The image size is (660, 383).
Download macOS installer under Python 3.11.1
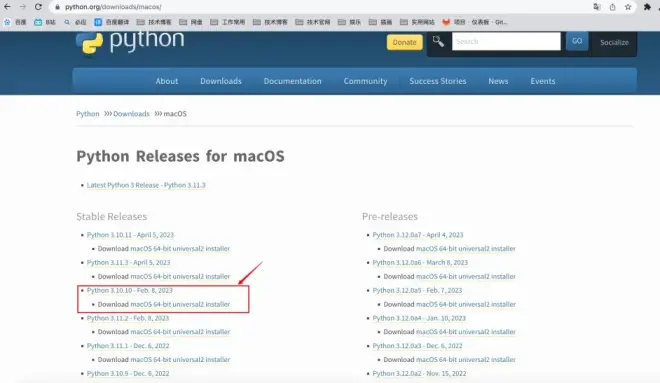[x=180, y=360]
